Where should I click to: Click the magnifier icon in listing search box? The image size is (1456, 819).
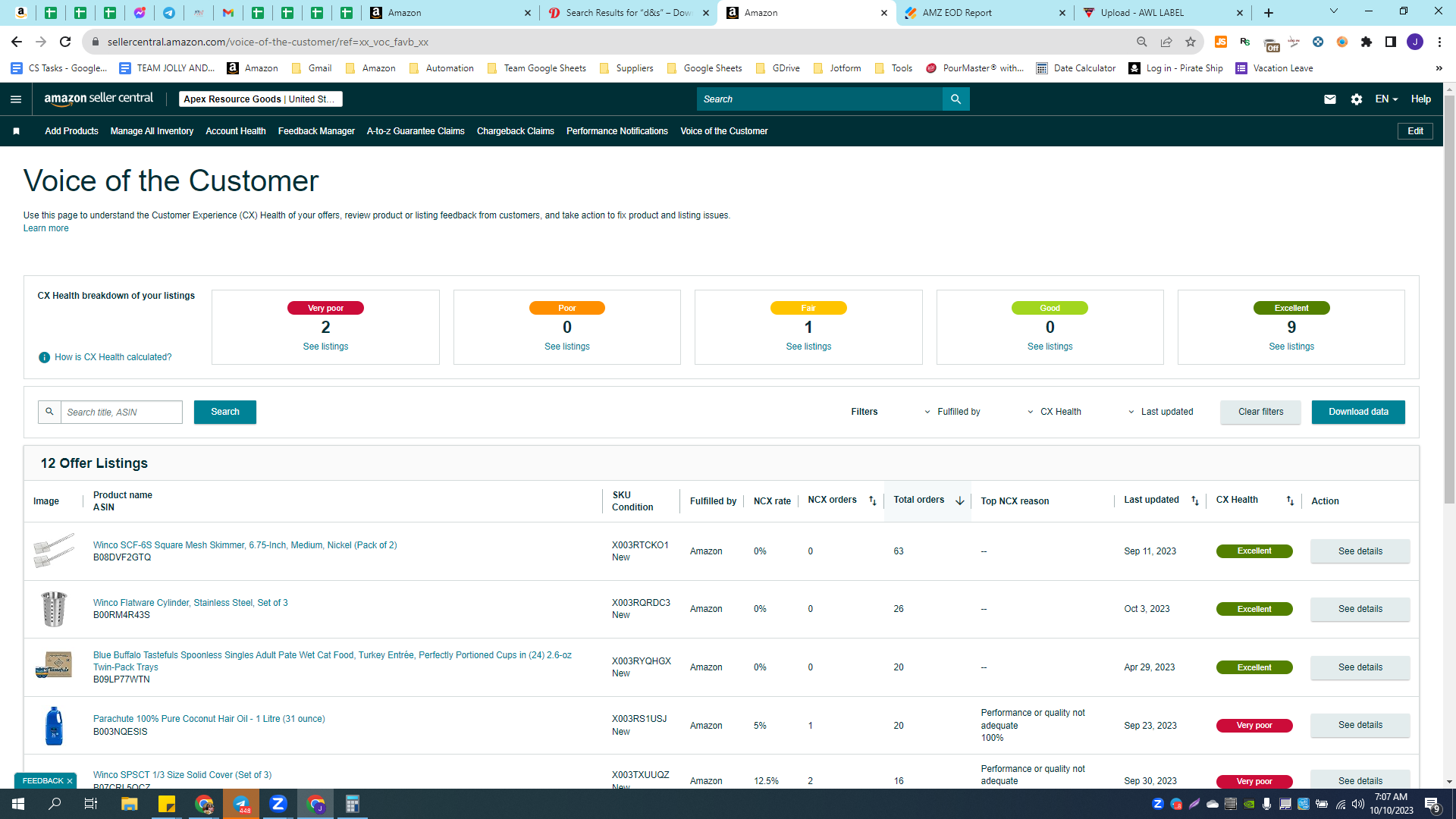[x=49, y=412]
